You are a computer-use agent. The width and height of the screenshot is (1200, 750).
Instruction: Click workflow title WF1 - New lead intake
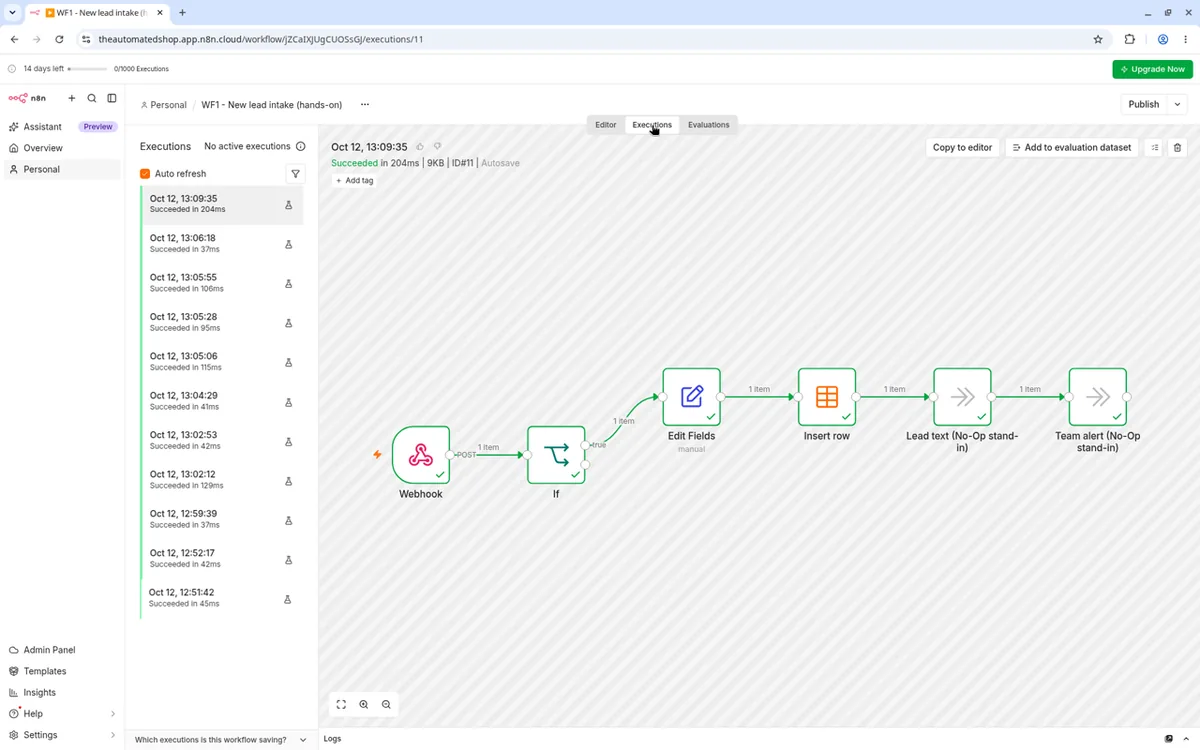(x=272, y=105)
